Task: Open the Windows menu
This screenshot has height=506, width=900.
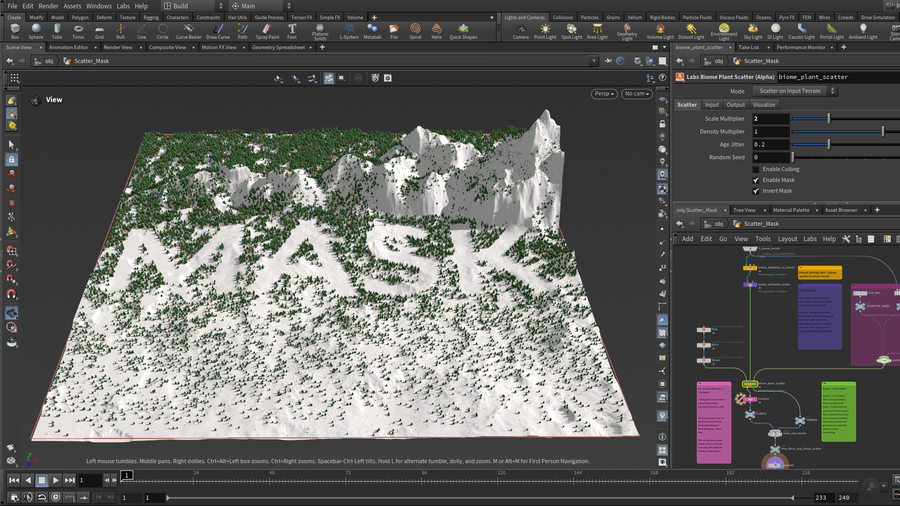Action: 99,6
